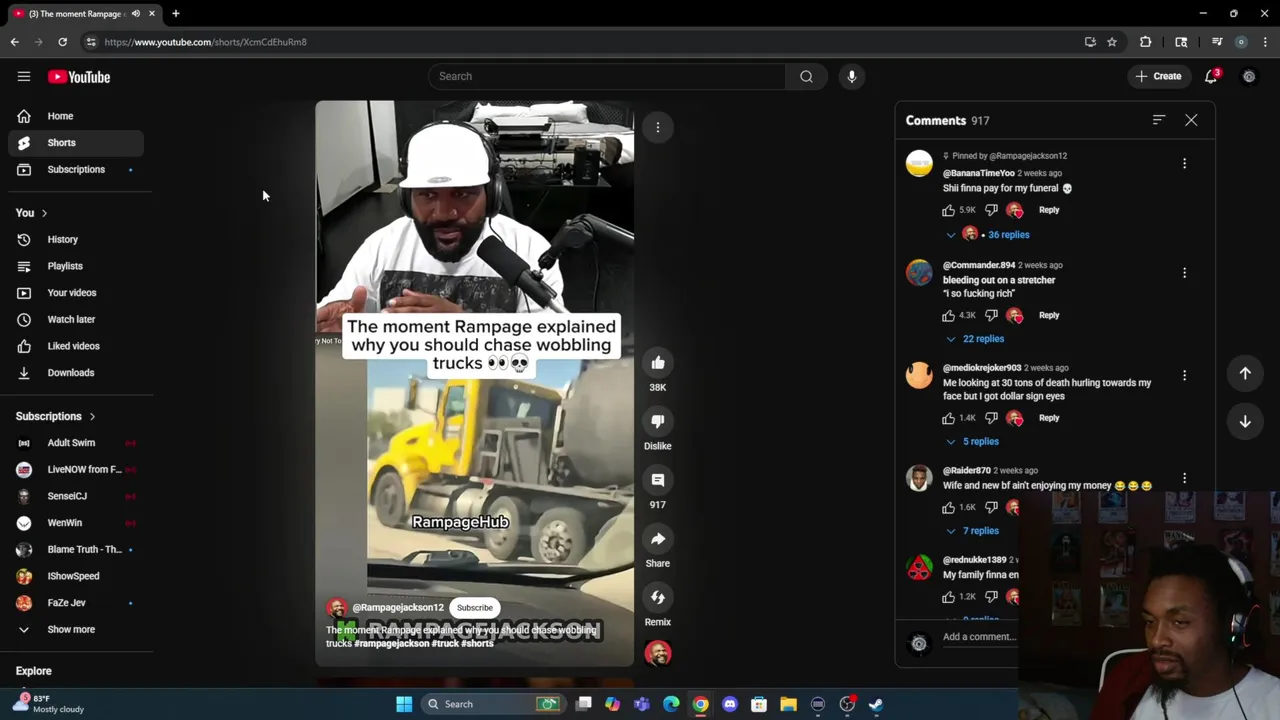
Task: Open the IShowSpeed subscription channel
Action: point(76,576)
